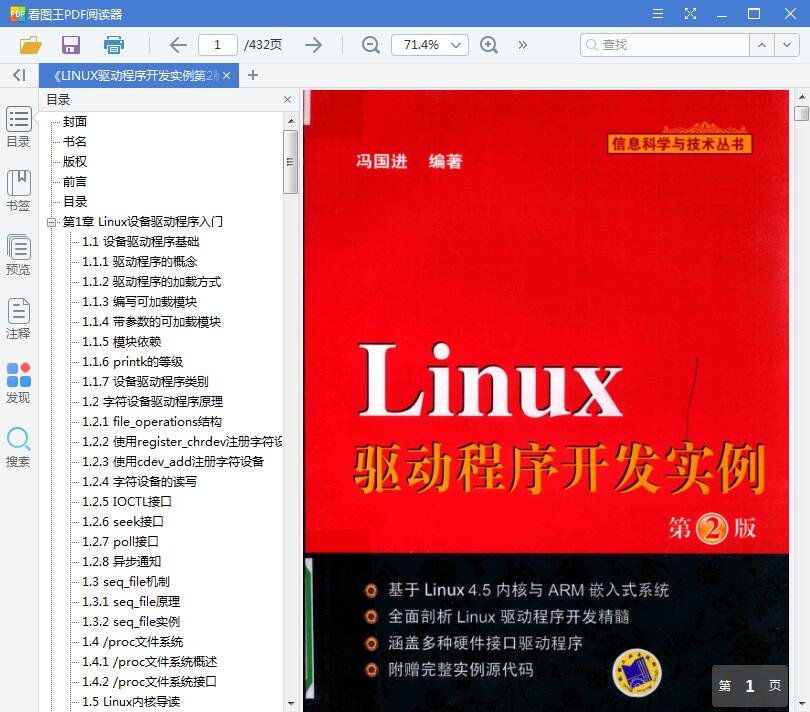This screenshot has width=810, height=712.
Task: Jump to 前言 in the outline
Action: point(75,182)
